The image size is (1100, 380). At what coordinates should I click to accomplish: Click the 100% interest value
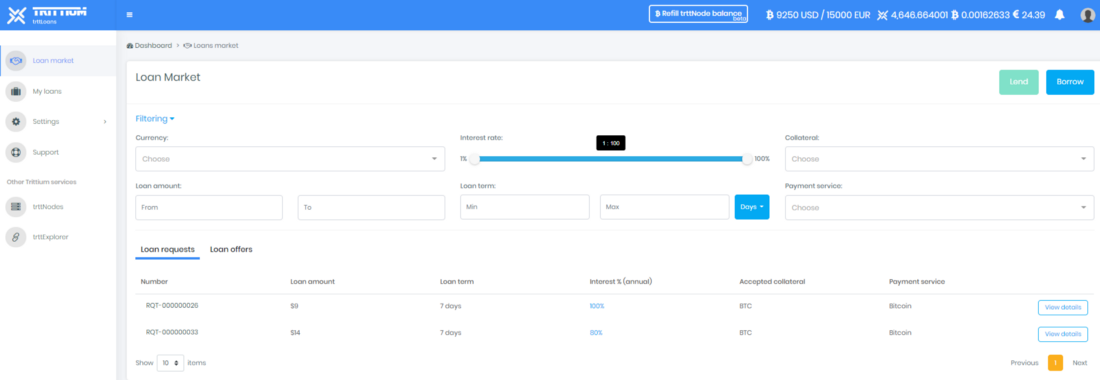point(597,306)
